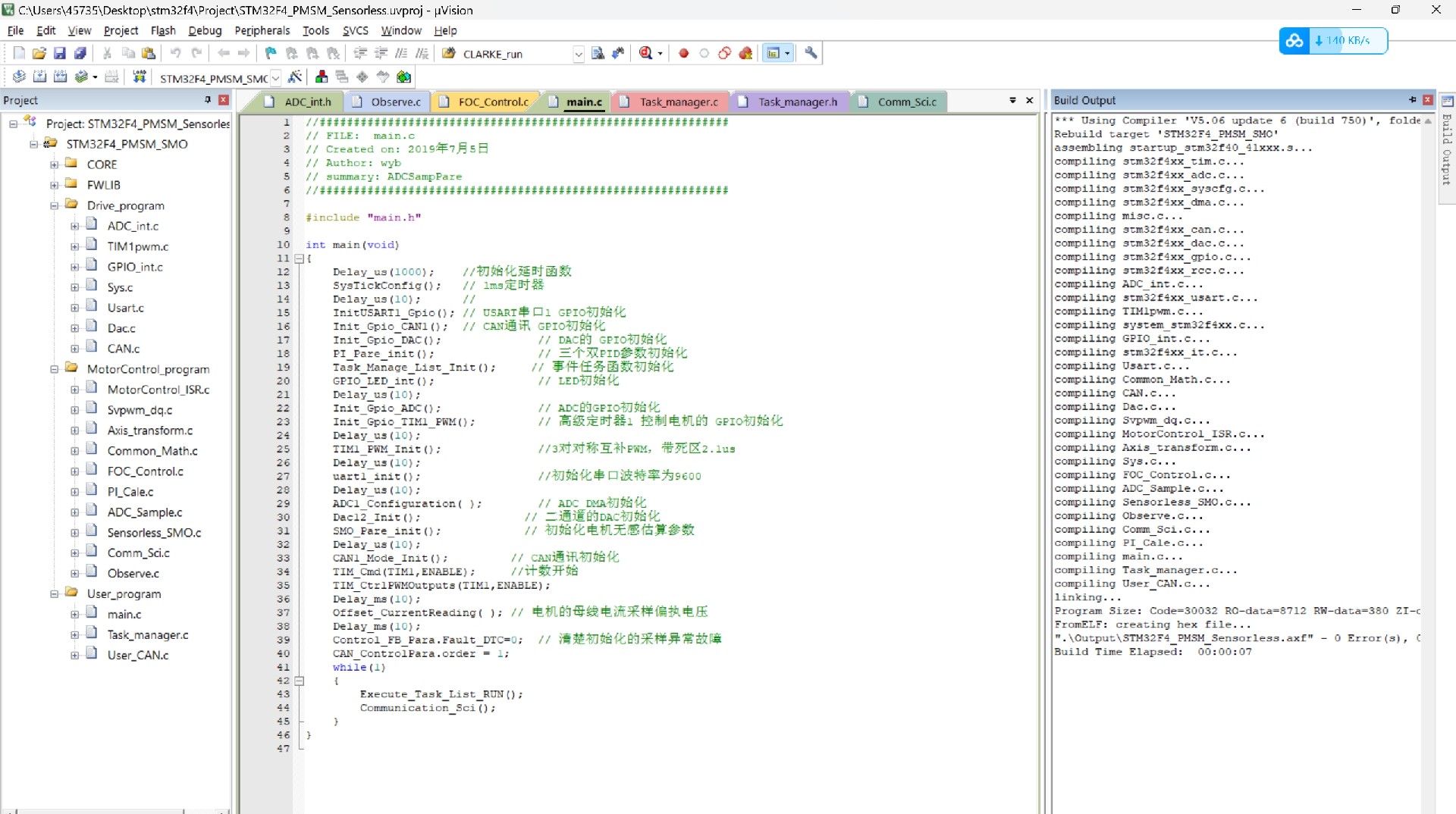Open Options for Target magic wand icon

click(x=295, y=77)
